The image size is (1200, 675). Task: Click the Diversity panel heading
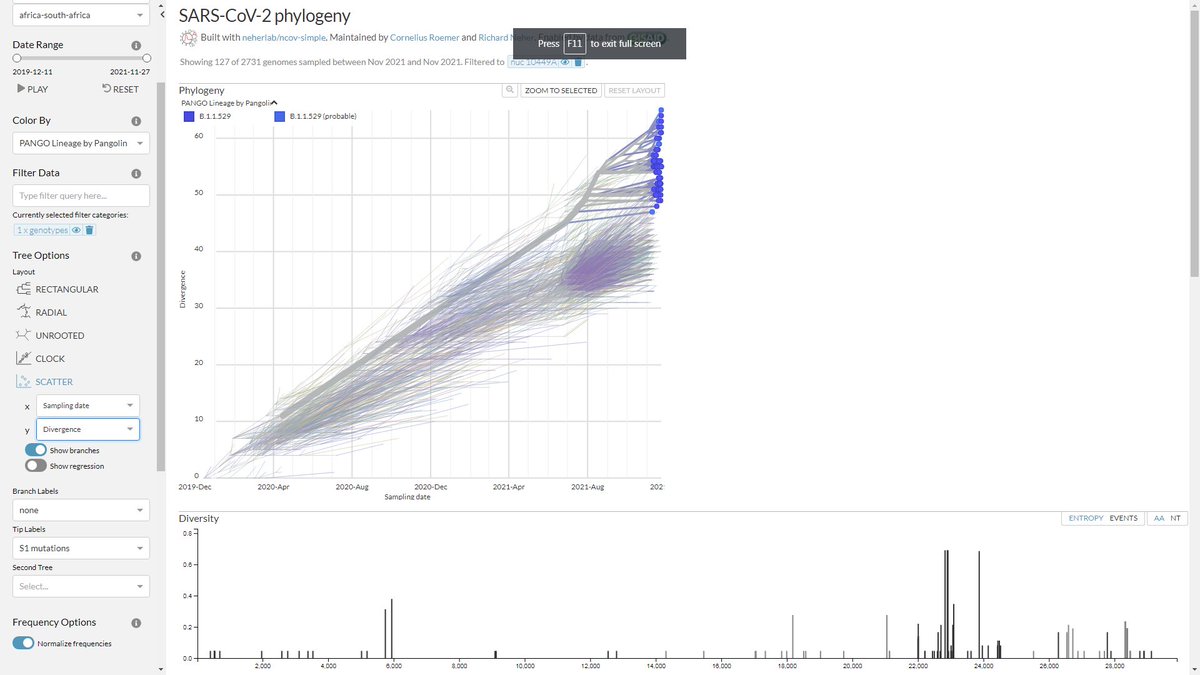198,518
